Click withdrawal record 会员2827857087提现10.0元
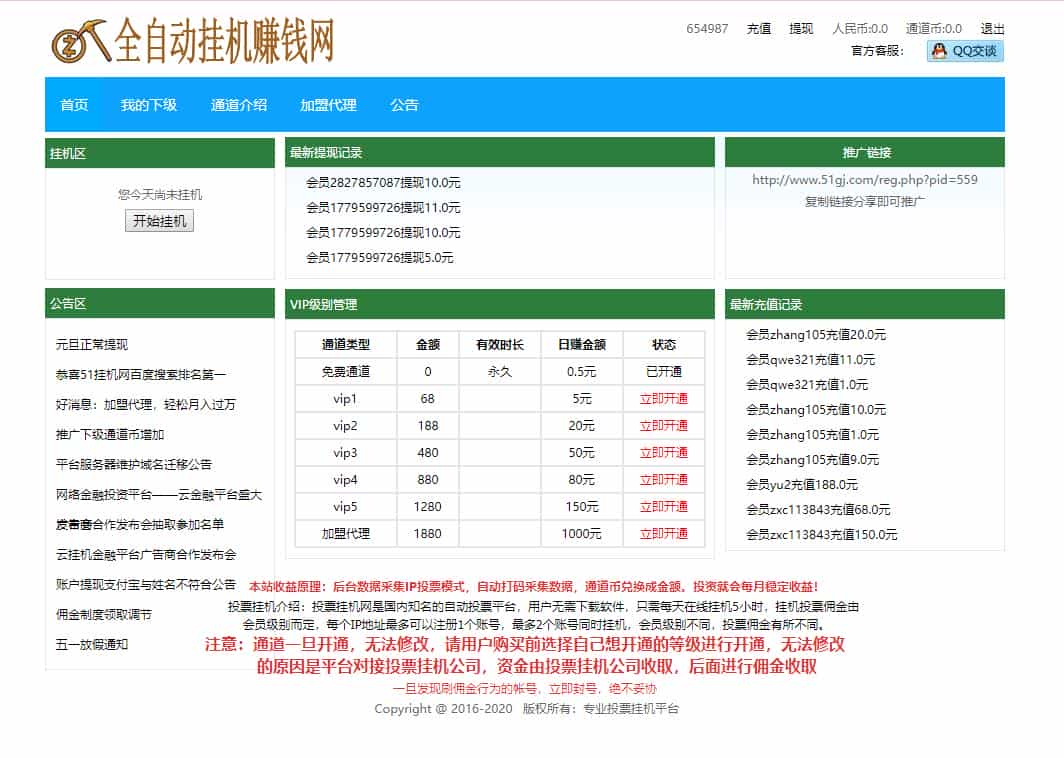This screenshot has height=759, width=1064. tap(383, 182)
